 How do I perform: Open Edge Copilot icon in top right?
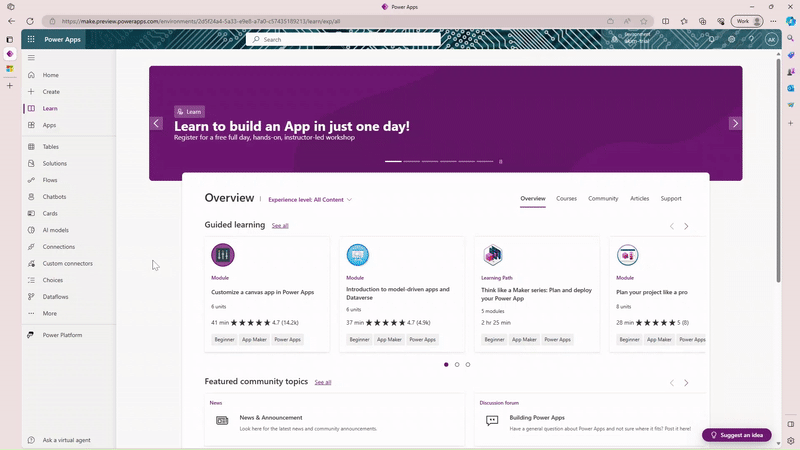tap(790, 21)
